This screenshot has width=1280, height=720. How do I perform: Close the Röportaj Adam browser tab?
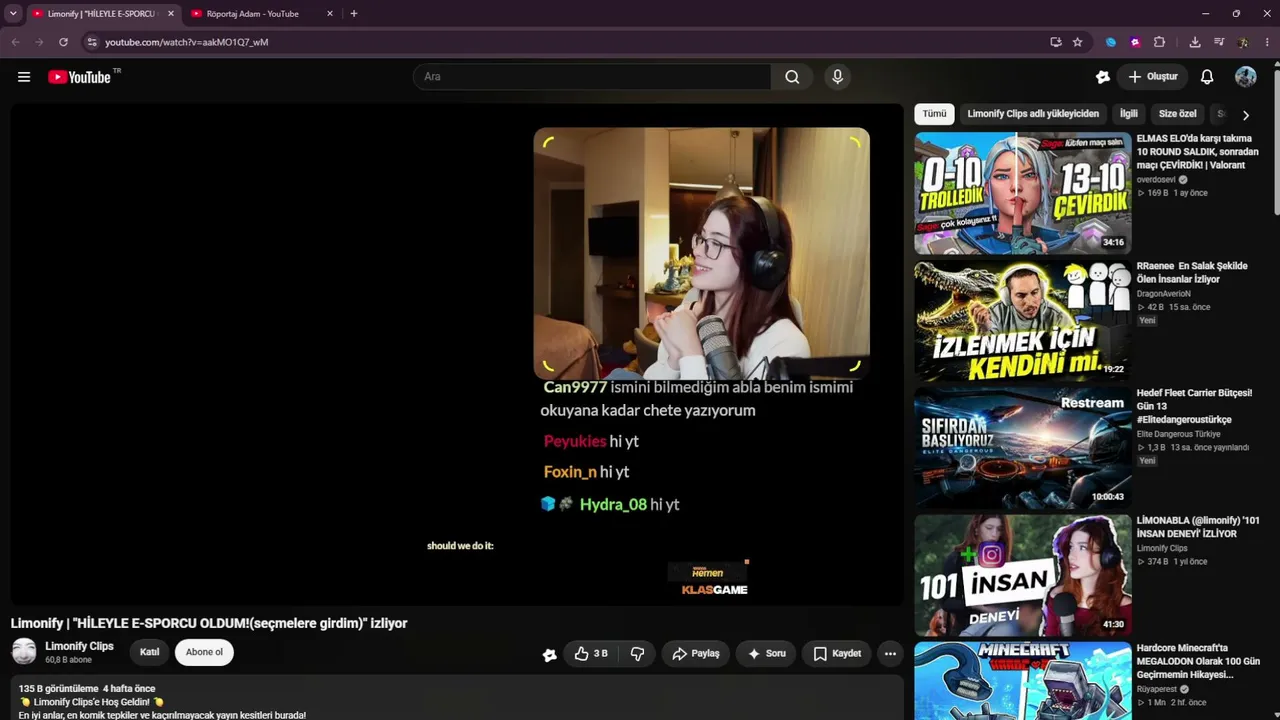coord(330,14)
